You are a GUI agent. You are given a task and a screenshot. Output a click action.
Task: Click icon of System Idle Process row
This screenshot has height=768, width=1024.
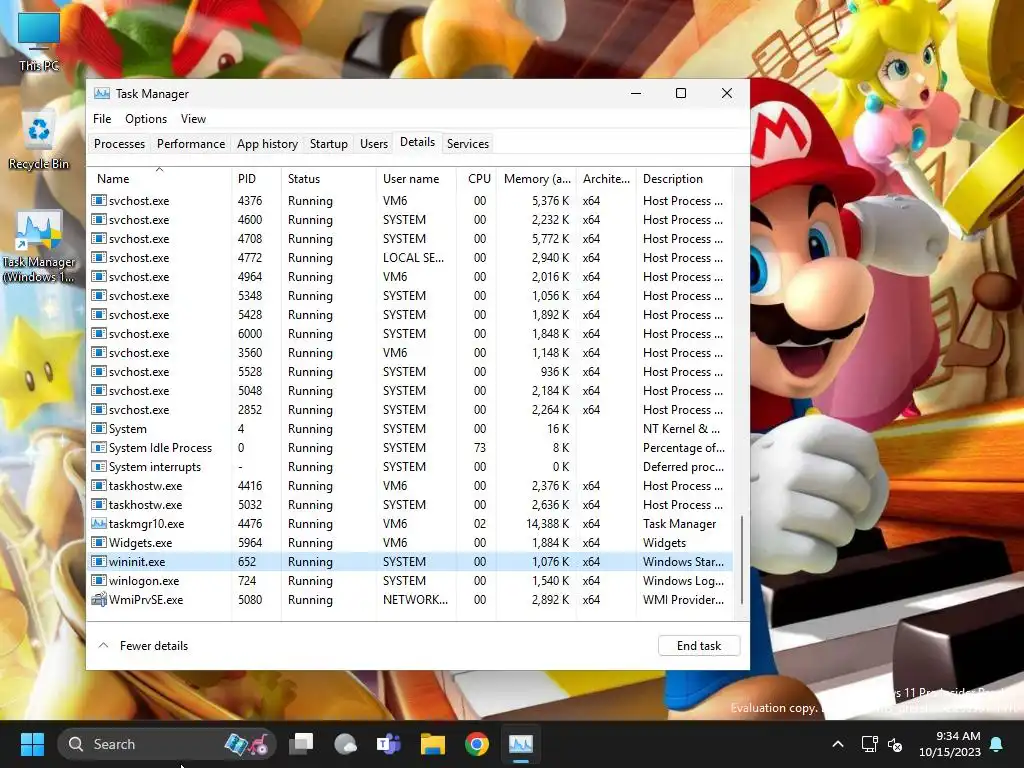[99, 448]
